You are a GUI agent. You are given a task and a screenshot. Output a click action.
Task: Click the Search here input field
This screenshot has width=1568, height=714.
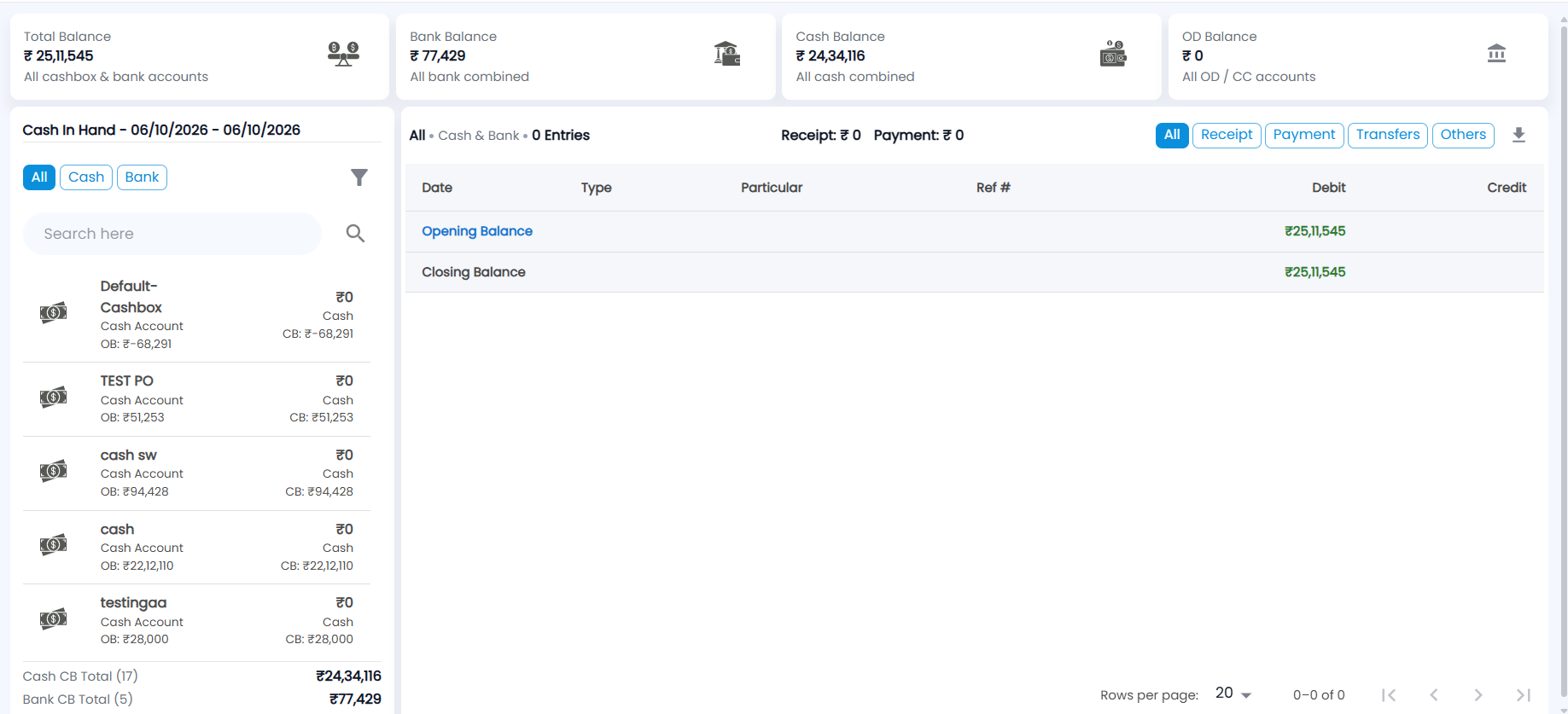point(172,234)
